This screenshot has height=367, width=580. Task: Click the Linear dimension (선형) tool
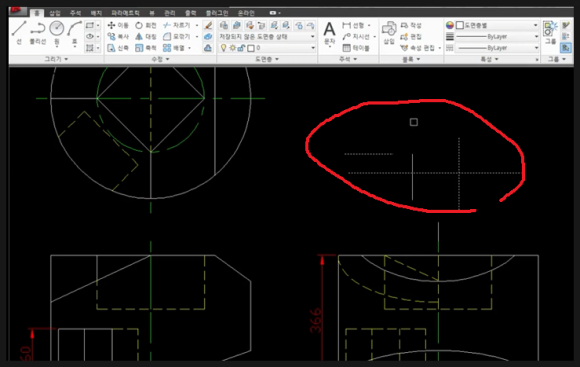click(353, 25)
